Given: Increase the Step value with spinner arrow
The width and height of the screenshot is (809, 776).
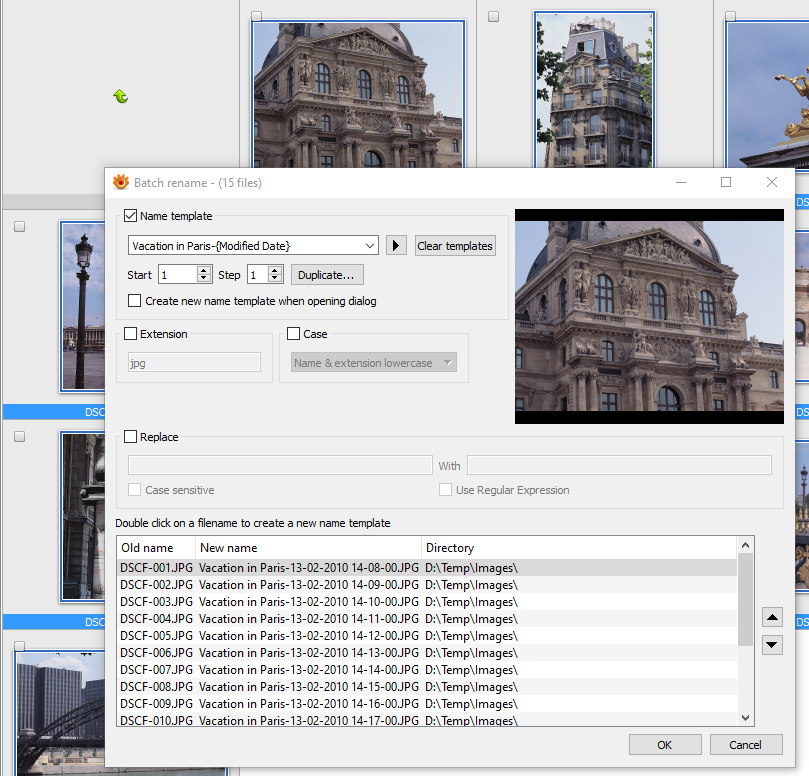Looking at the screenshot, I should click(x=276, y=270).
